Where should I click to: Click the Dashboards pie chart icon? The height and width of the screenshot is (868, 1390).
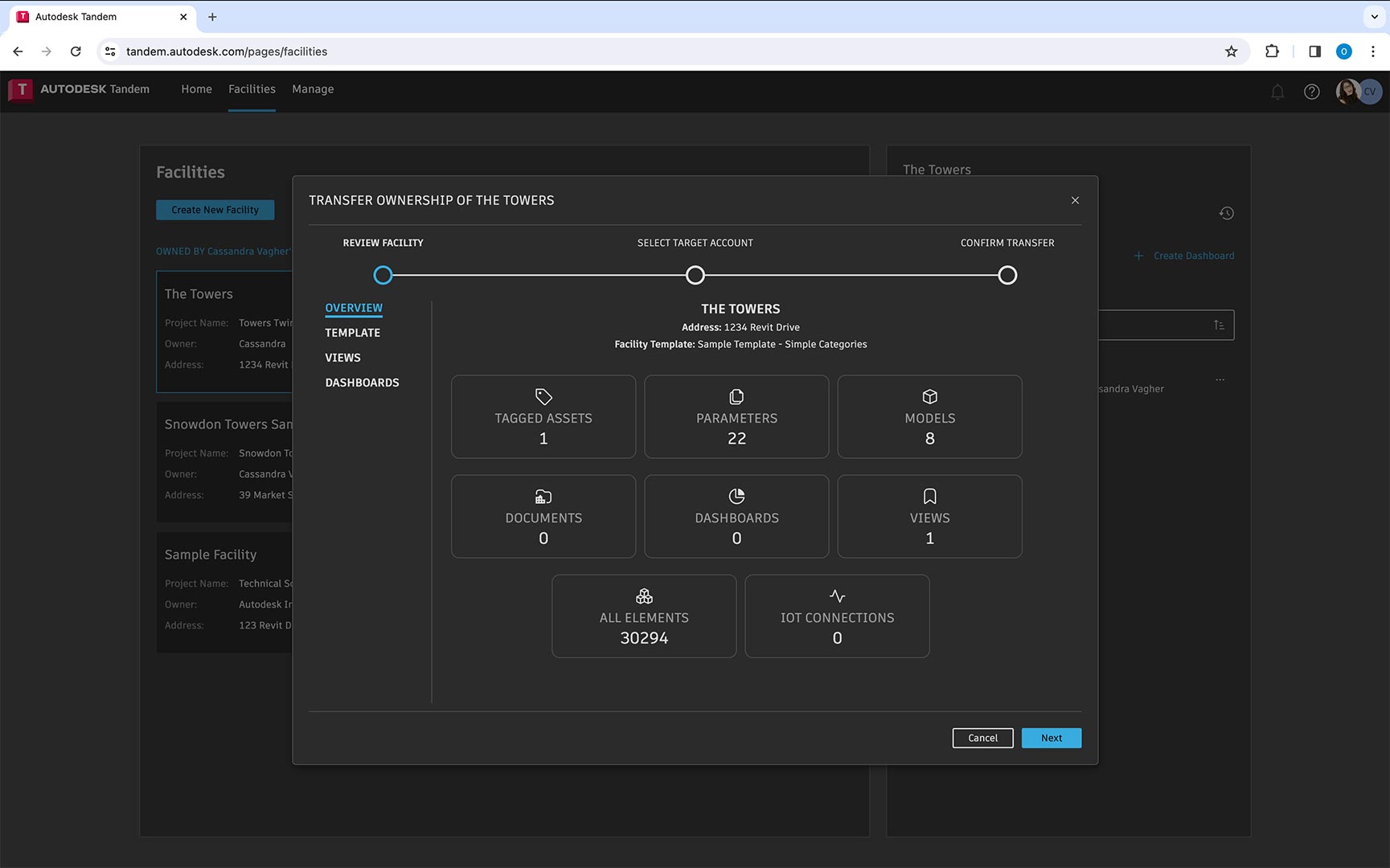736,497
